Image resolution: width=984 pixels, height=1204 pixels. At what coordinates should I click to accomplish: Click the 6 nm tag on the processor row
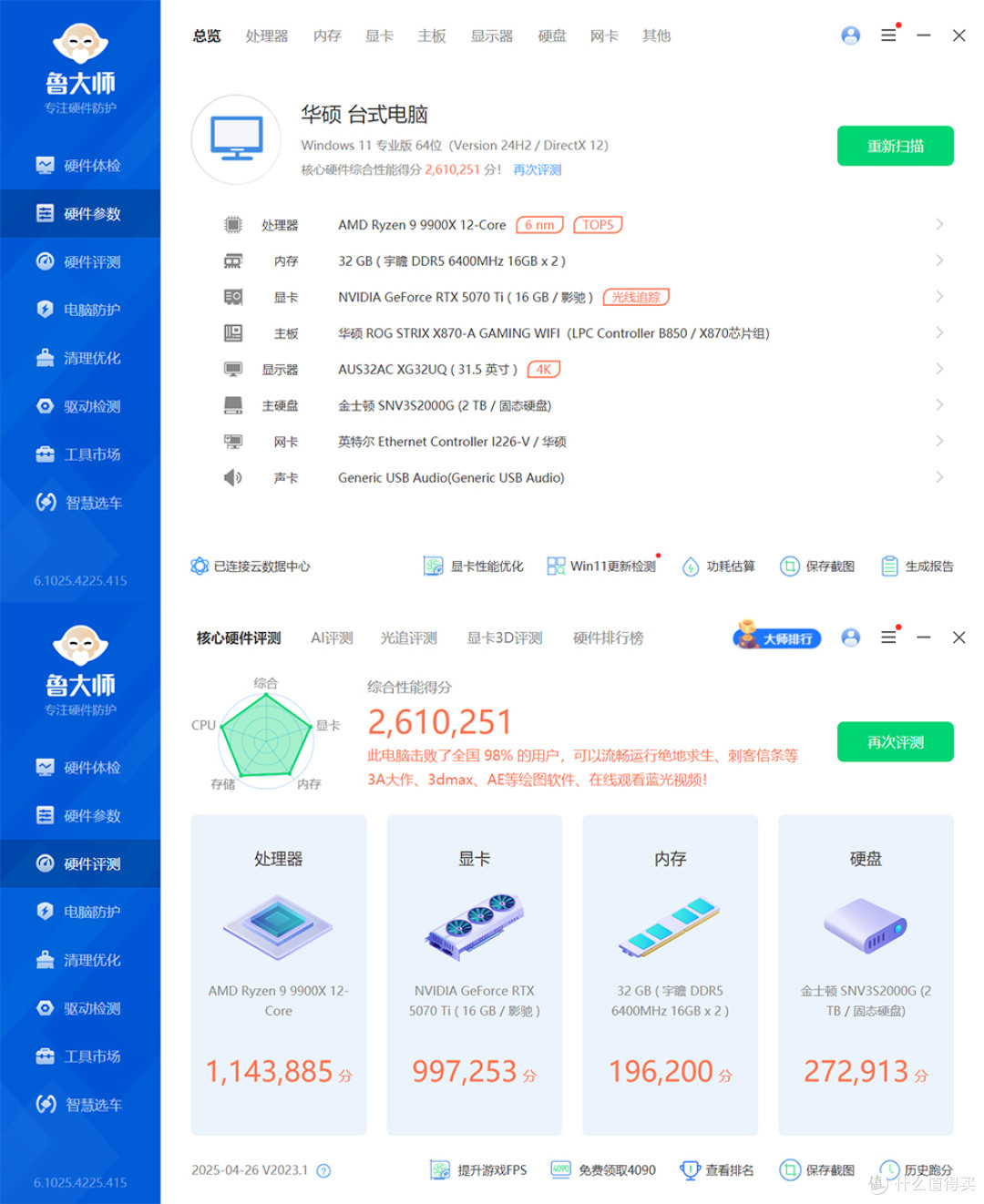pyautogui.click(x=539, y=225)
